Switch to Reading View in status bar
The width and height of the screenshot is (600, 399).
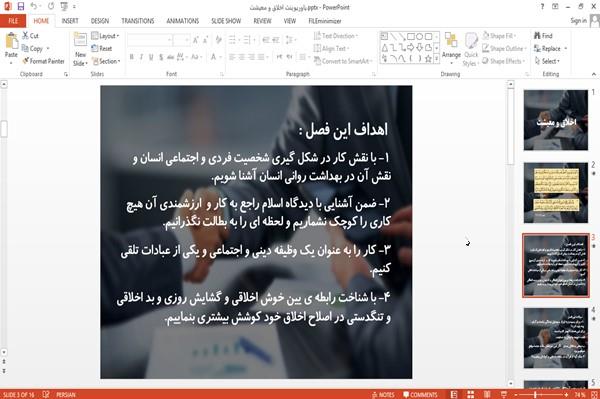click(x=487, y=394)
